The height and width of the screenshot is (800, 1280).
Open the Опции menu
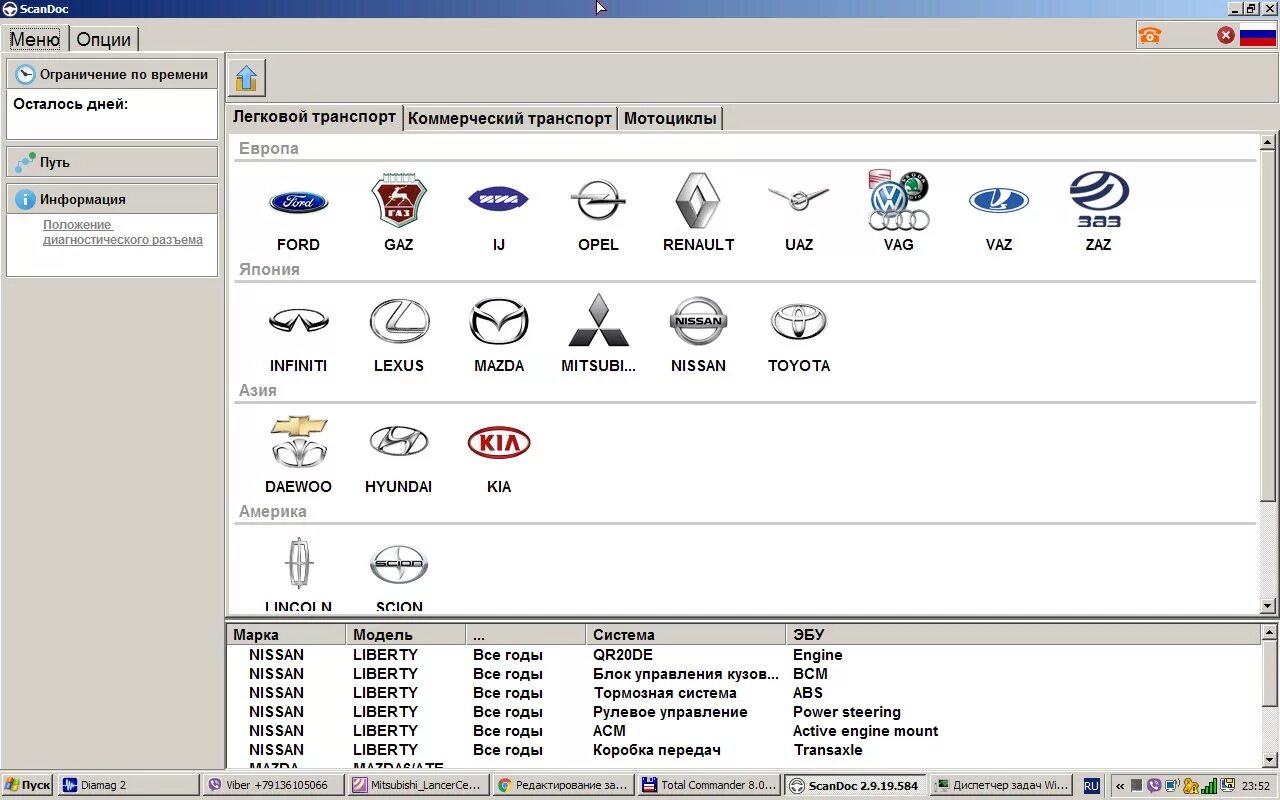(103, 39)
